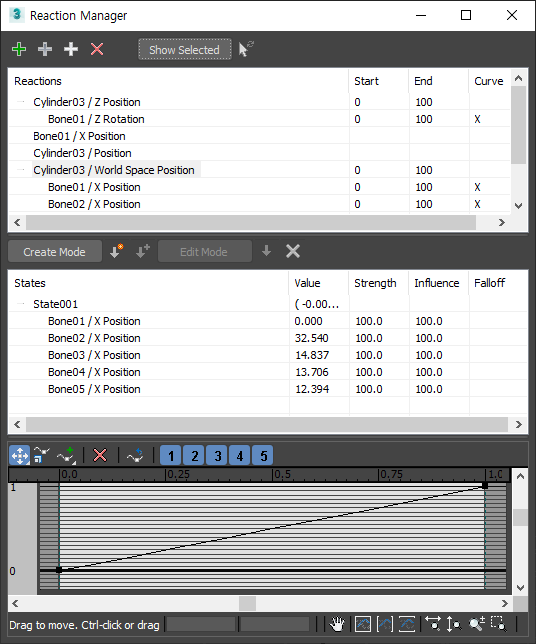Select the Pan hand tool

click(x=337, y=624)
